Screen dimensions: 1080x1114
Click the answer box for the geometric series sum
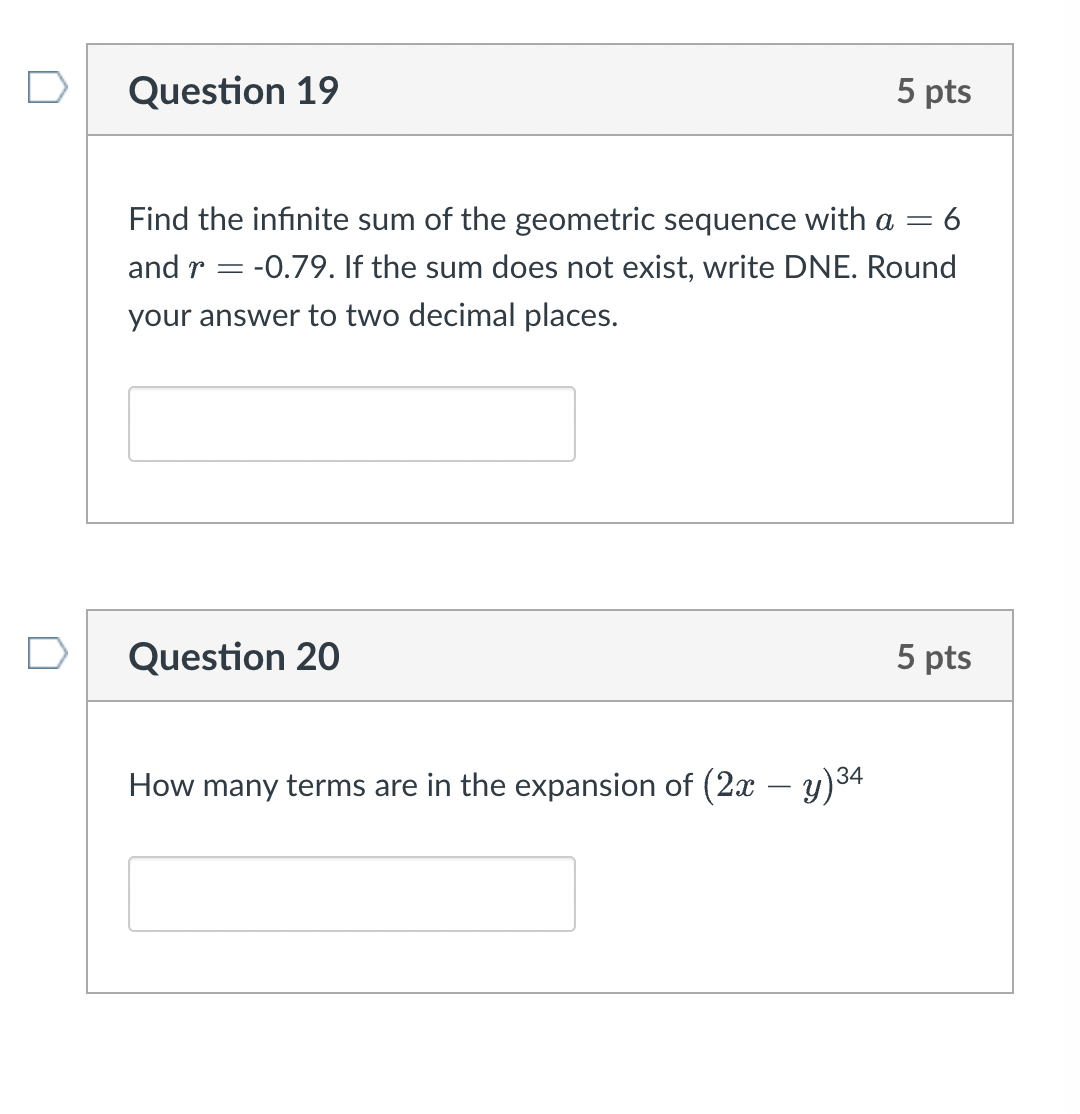(x=352, y=423)
